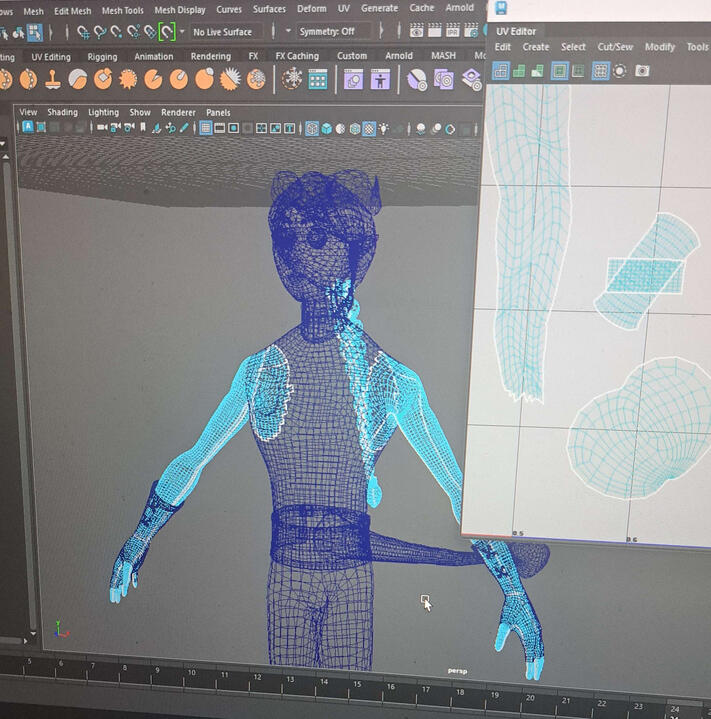Screen dimensions: 711x719
Task: Click the Snap to view planes icon
Action: (149, 32)
